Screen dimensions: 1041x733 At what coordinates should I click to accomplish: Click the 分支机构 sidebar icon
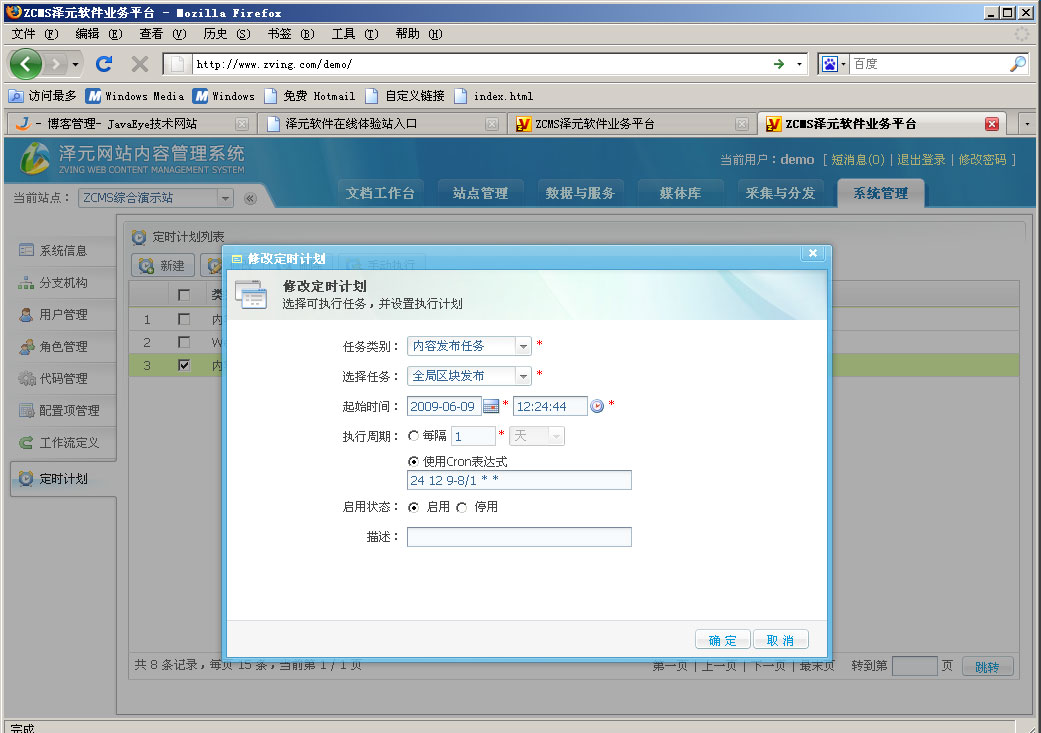26,283
